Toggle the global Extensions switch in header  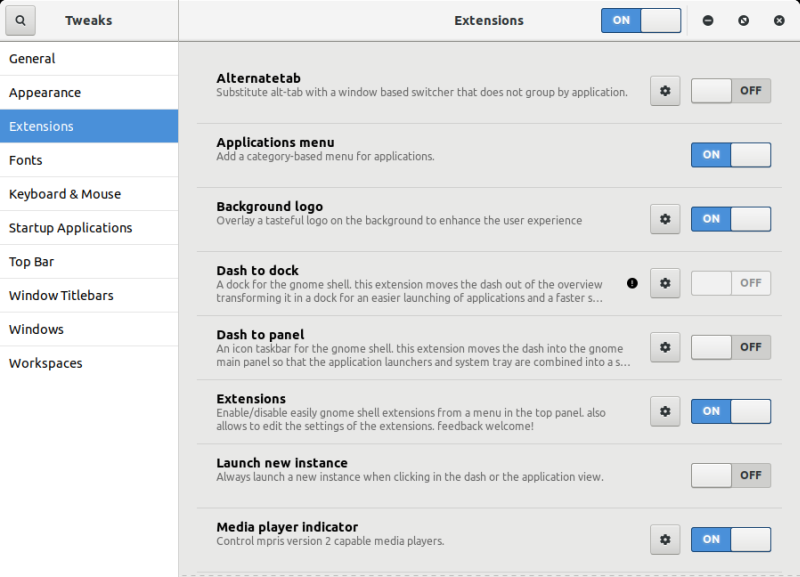click(640, 20)
